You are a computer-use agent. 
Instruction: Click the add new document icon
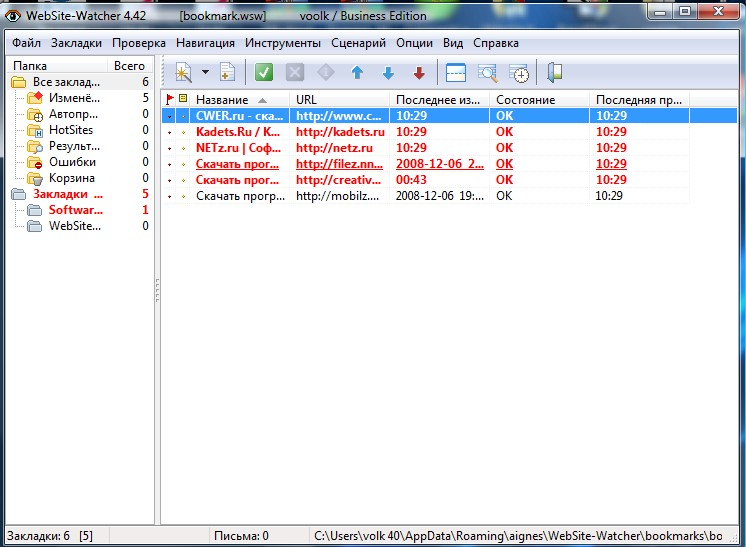227,72
